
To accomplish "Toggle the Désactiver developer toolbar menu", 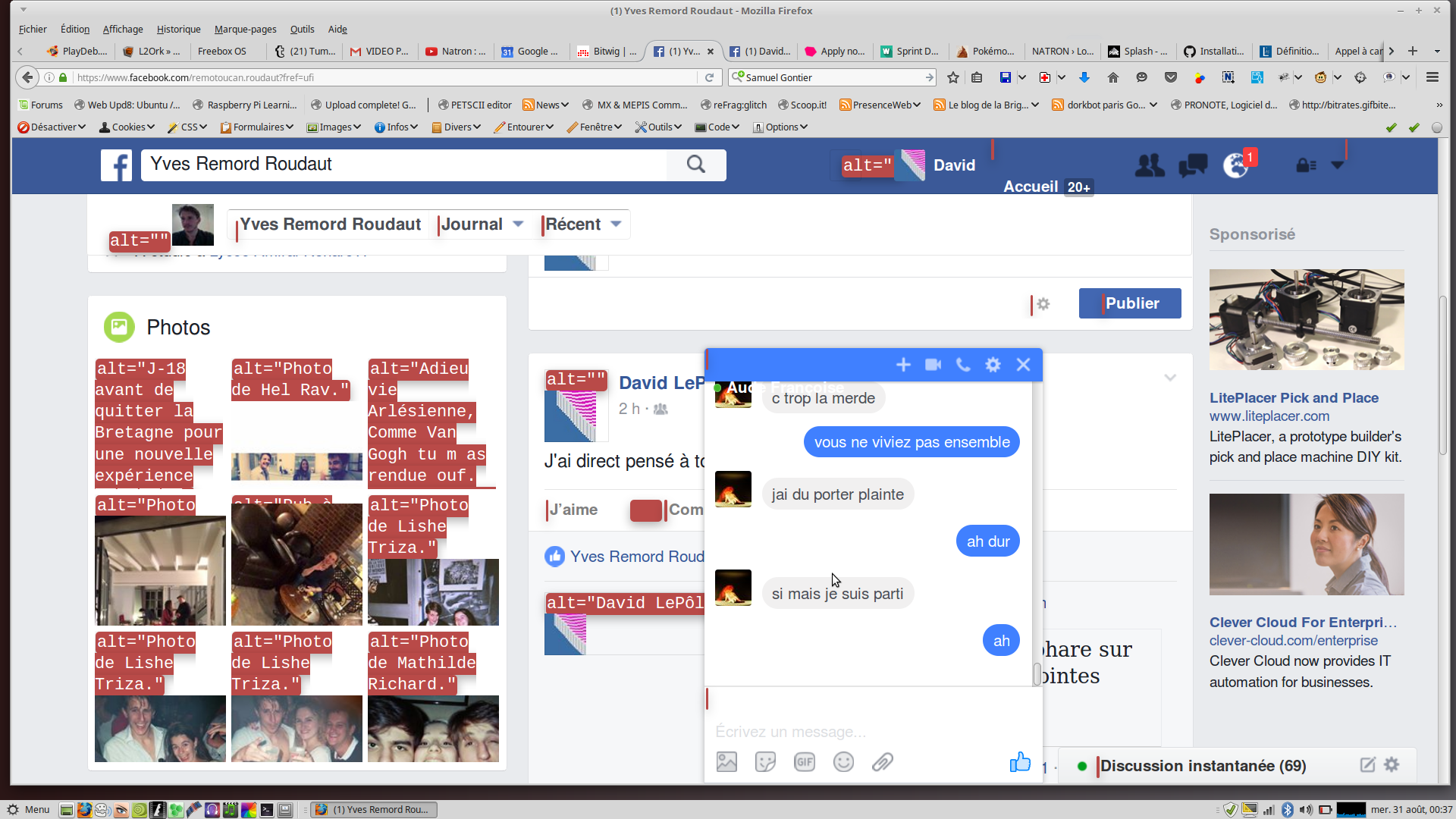I will pyautogui.click(x=52, y=127).
